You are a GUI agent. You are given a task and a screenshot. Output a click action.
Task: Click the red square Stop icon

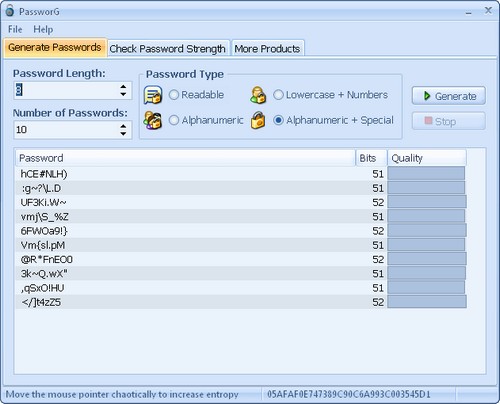[x=428, y=121]
